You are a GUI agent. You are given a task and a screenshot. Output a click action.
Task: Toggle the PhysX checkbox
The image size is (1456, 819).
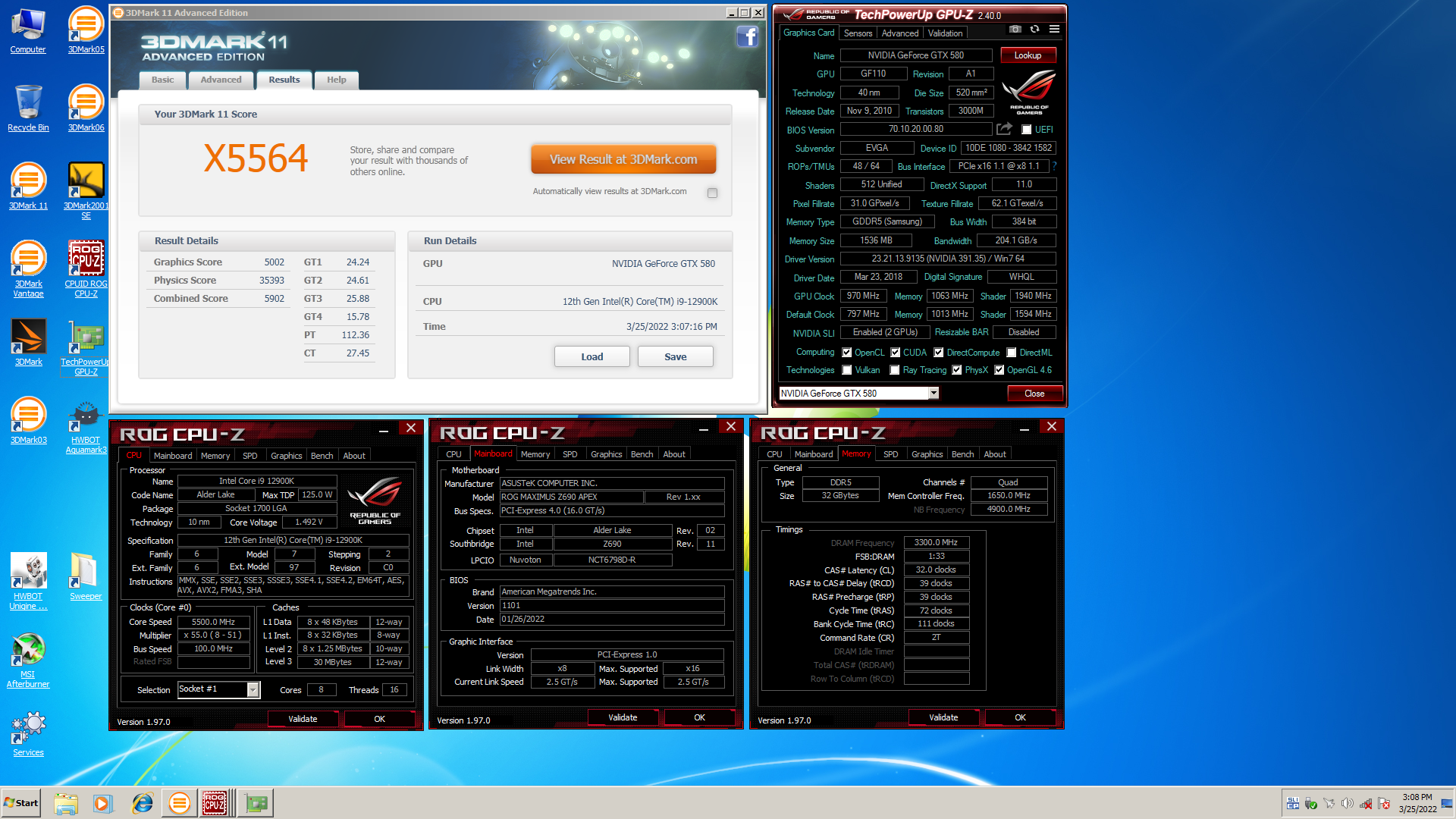[x=957, y=370]
